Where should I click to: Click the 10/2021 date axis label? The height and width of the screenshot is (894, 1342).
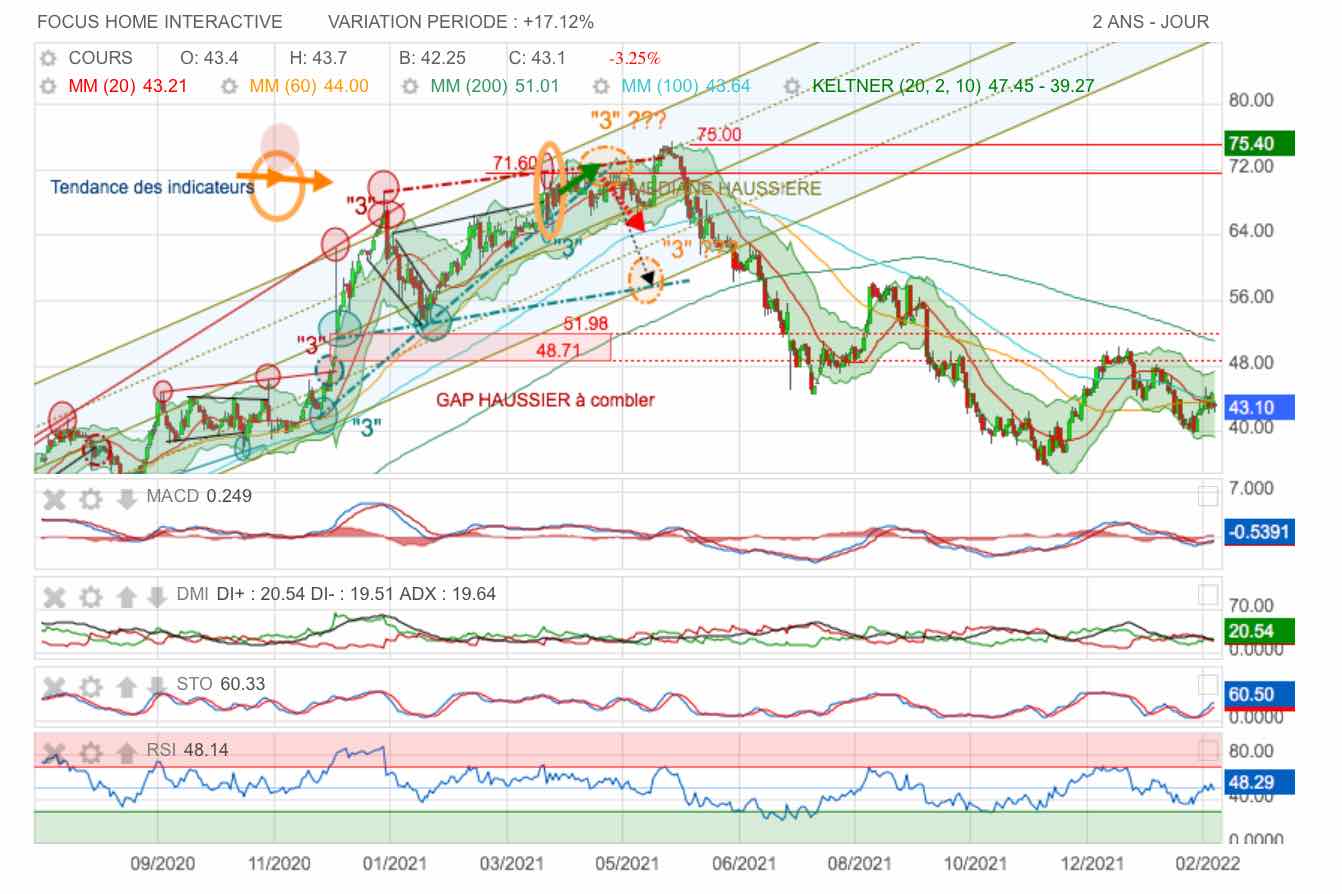pyautogui.click(x=975, y=862)
